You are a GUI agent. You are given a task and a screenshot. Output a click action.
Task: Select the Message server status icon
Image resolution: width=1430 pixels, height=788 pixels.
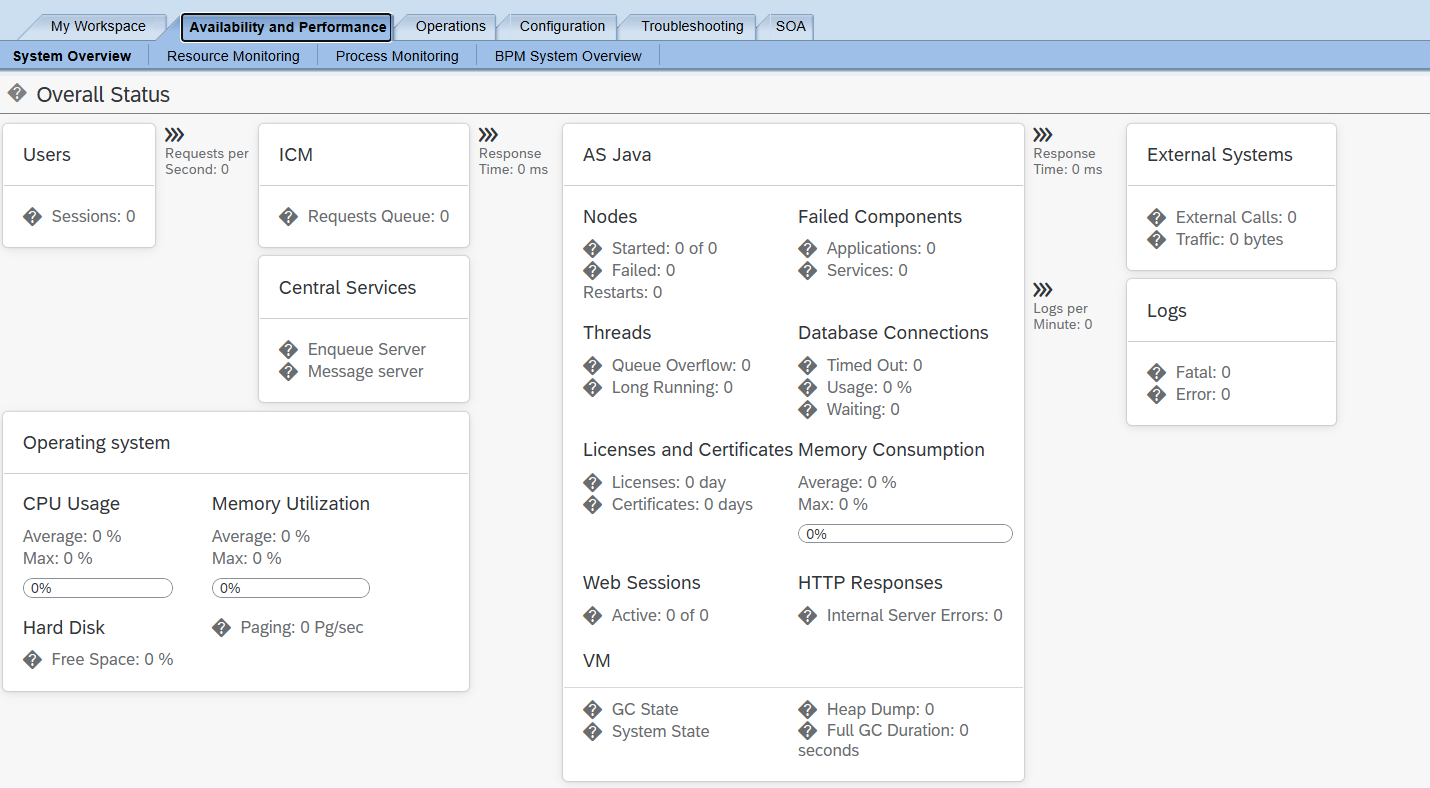click(289, 371)
